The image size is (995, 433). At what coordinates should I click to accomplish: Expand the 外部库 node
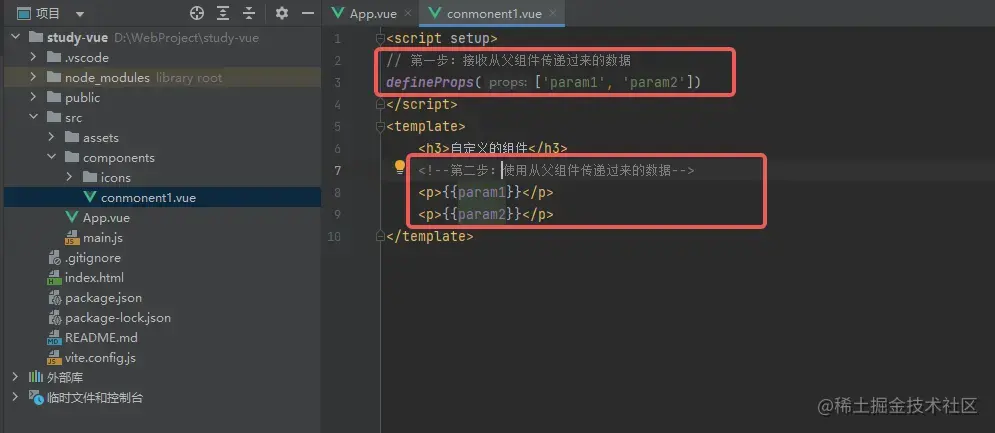pyautogui.click(x=16, y=378)
